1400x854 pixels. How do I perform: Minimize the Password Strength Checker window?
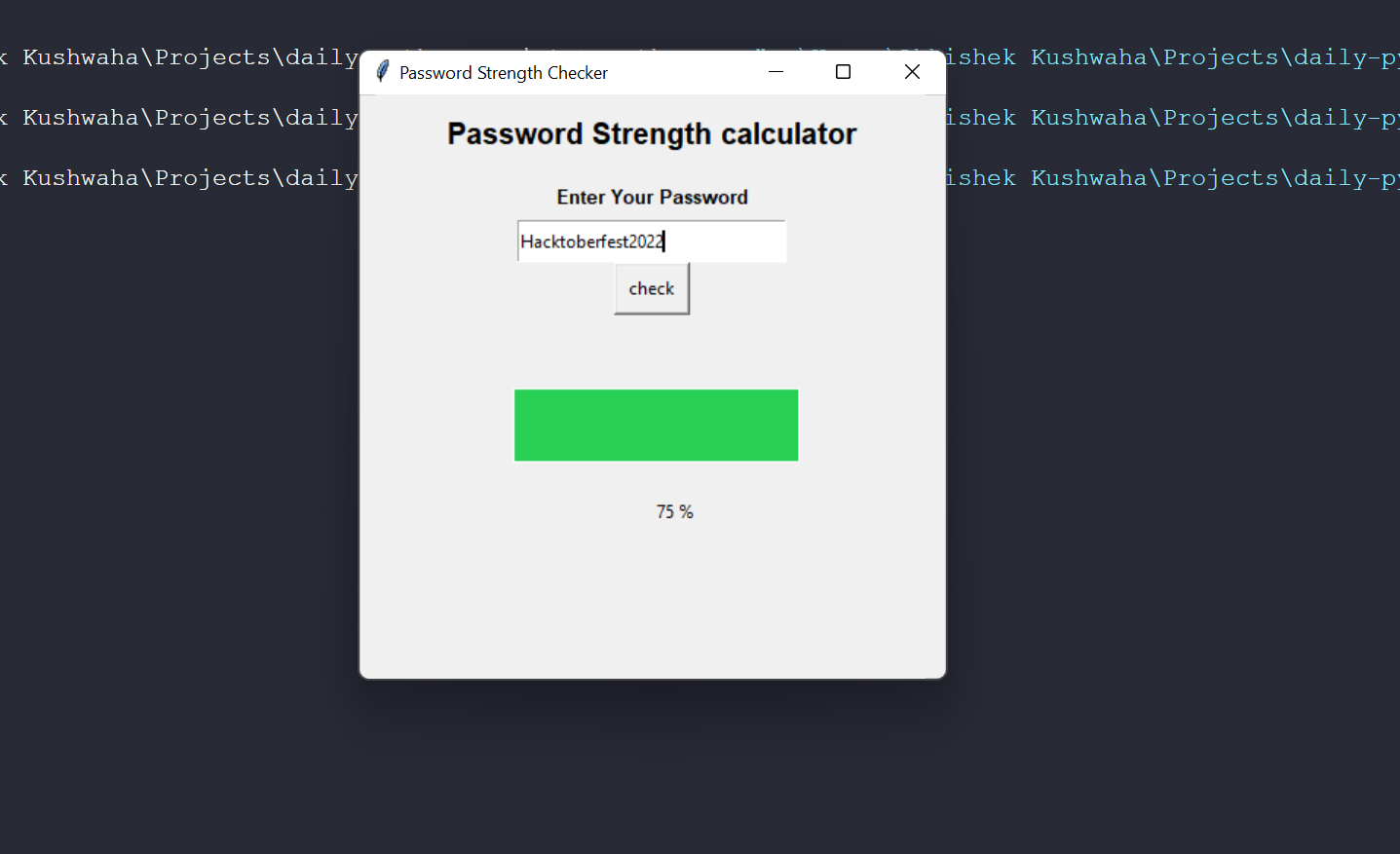(776, 72)
